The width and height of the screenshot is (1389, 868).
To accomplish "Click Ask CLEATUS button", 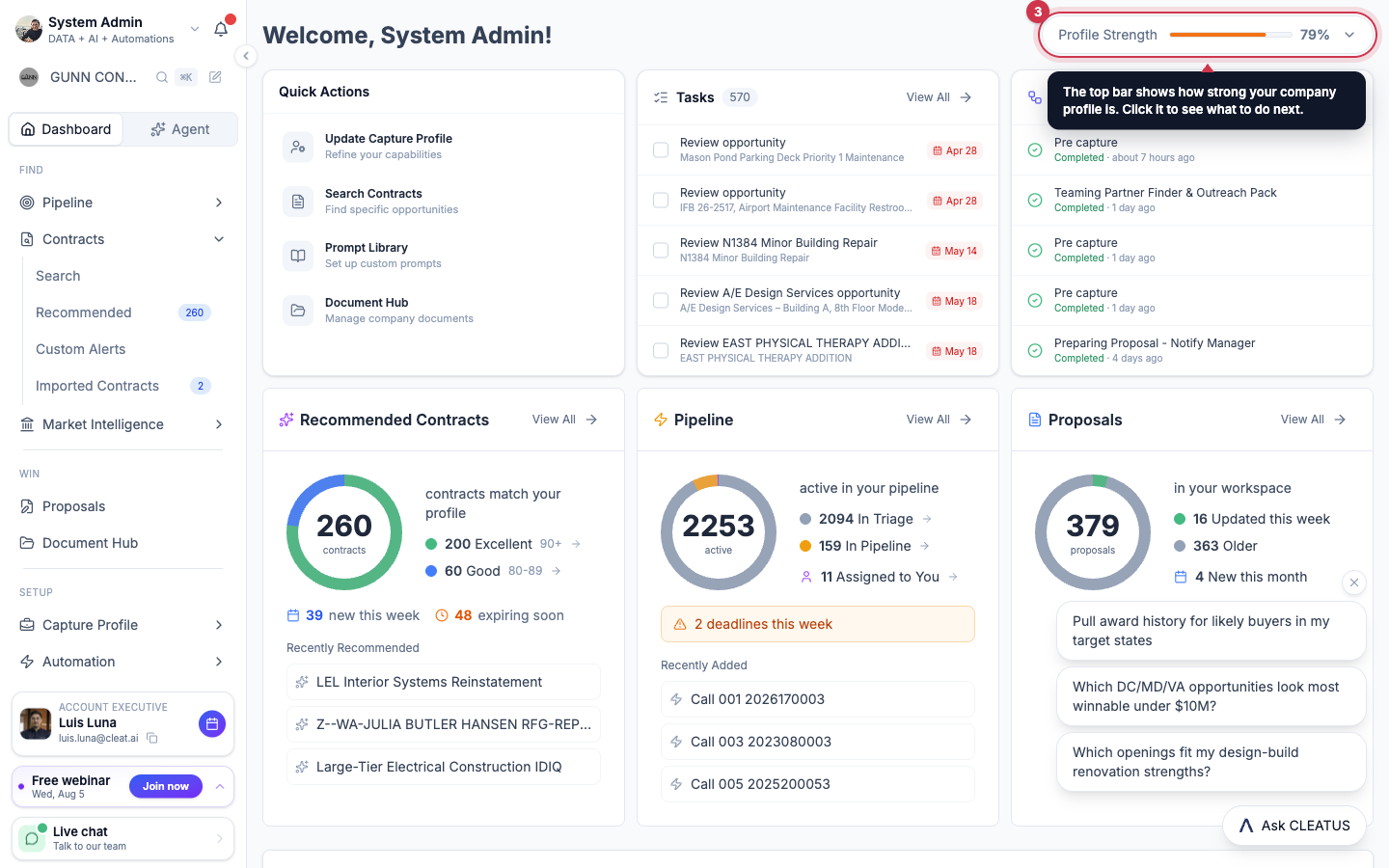I will [1294, 826].
